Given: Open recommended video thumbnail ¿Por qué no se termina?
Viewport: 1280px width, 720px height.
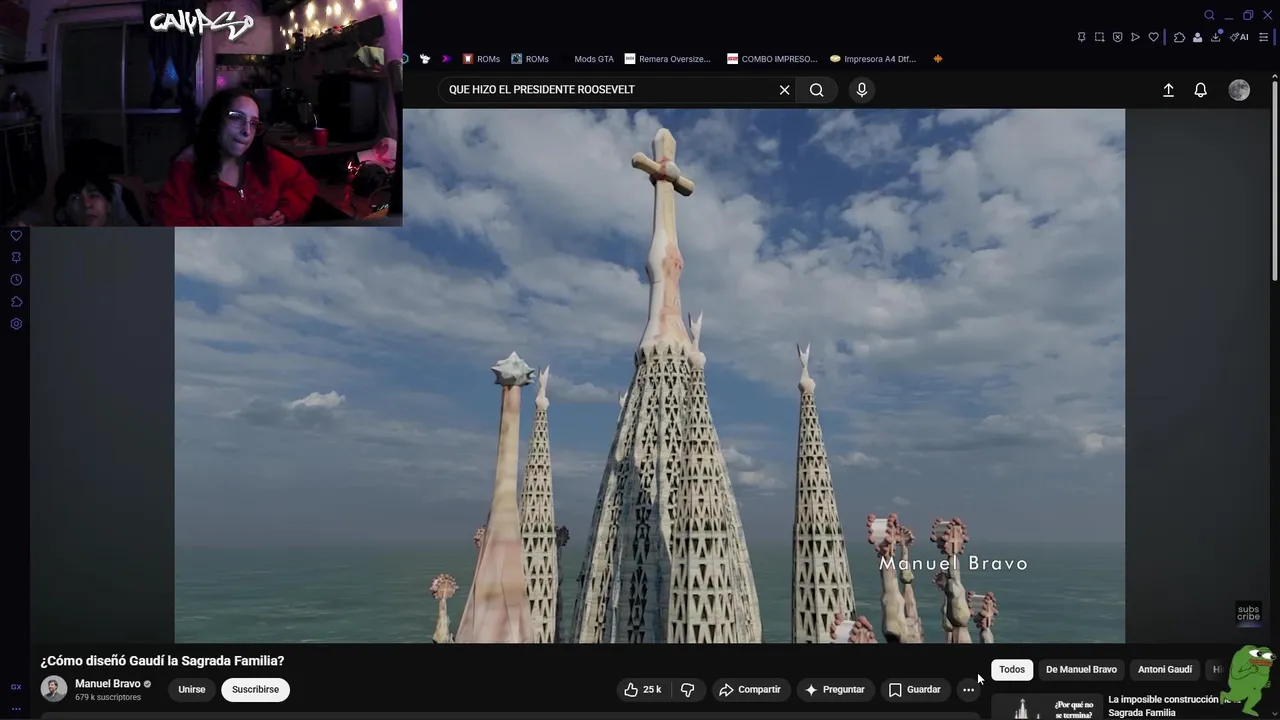Looking at the screenshot, I should pos(1046,707).
